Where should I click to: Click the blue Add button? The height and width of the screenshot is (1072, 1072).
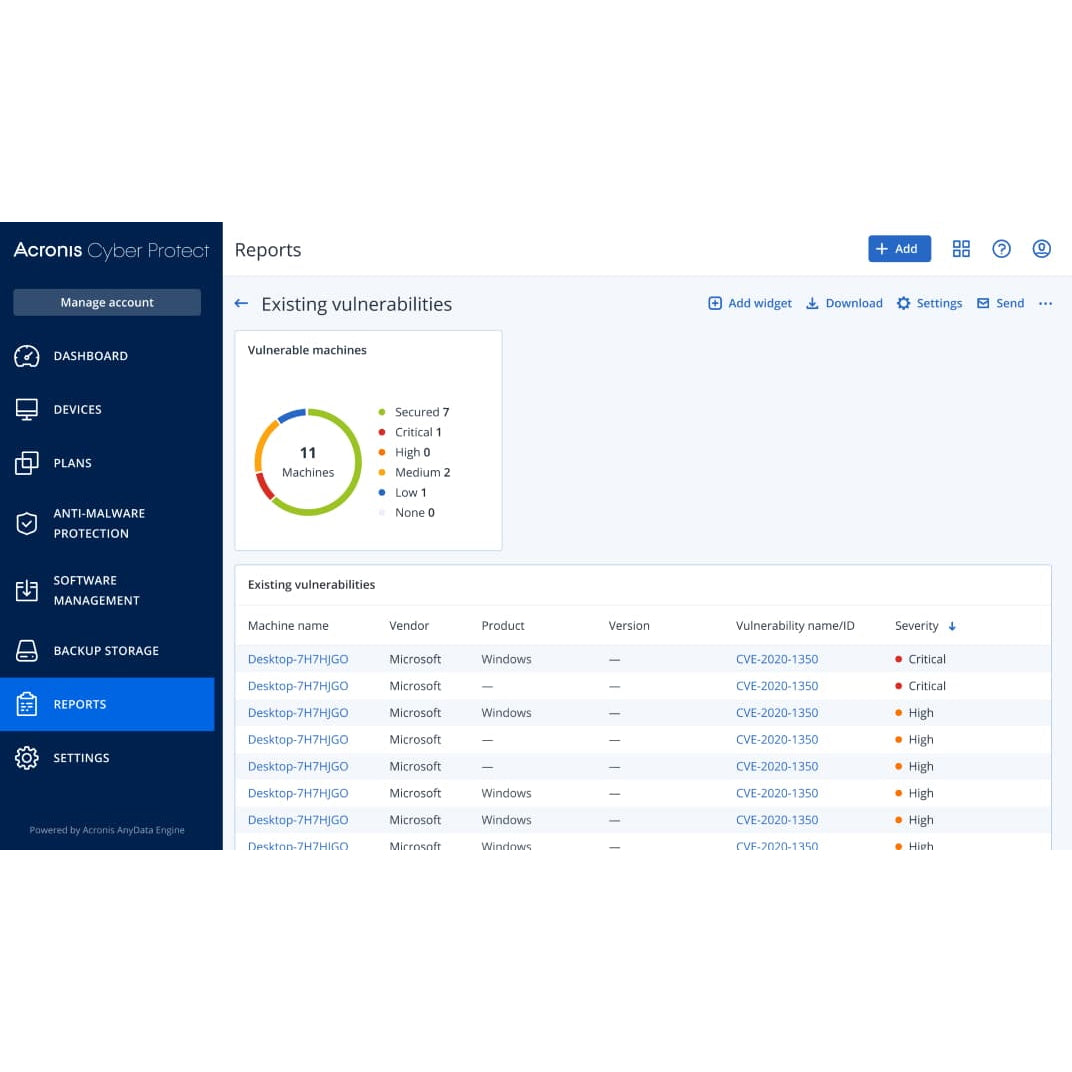(x=898, y=248)
